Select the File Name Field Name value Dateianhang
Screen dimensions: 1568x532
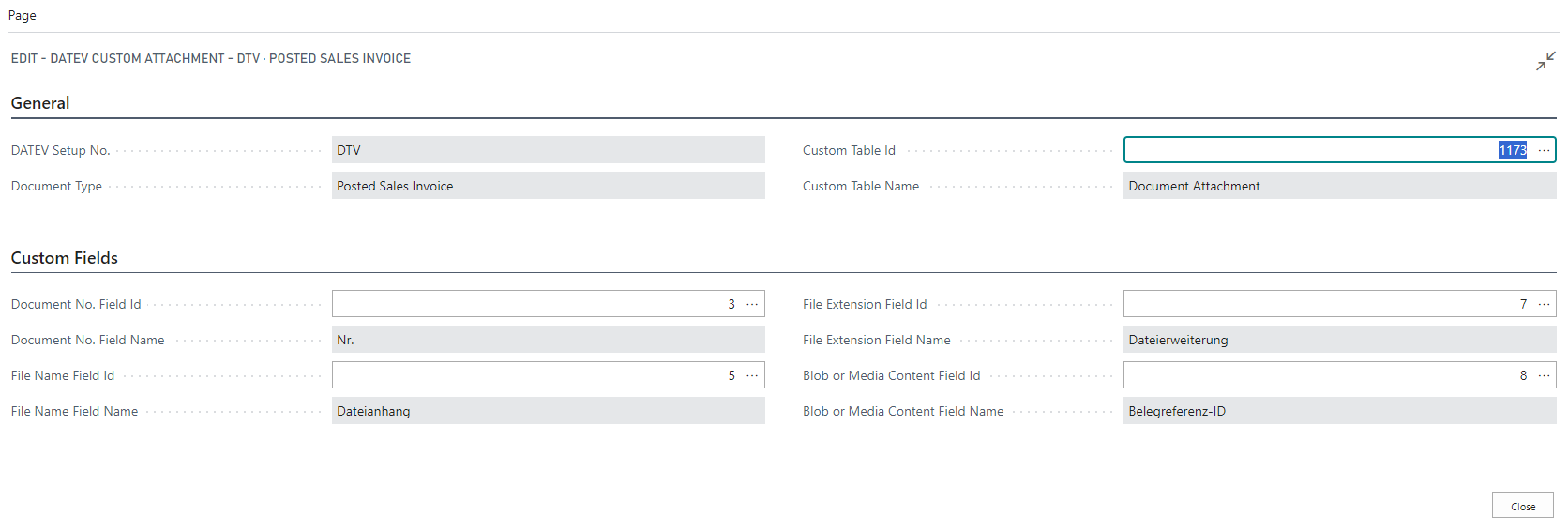[548, 411]
